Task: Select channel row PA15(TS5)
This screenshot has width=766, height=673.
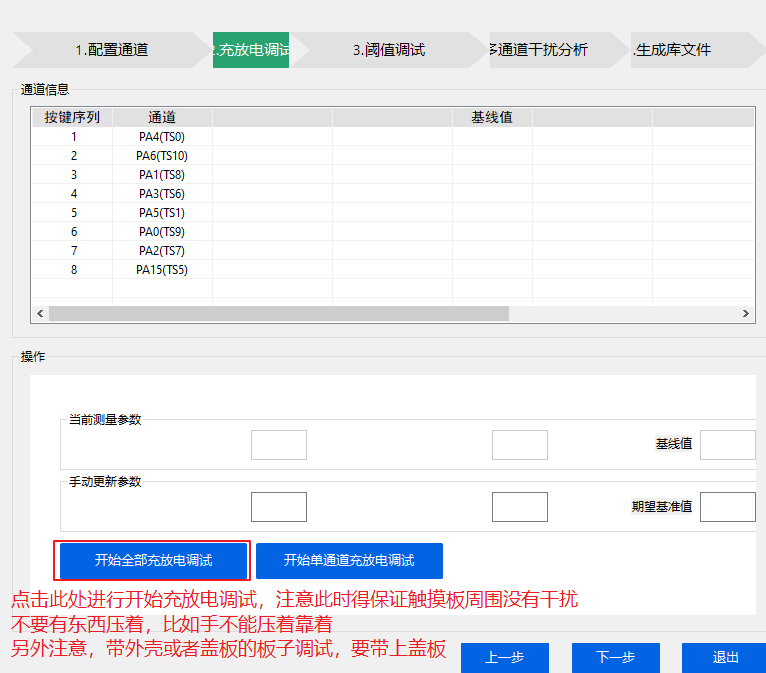Action: 393,270
